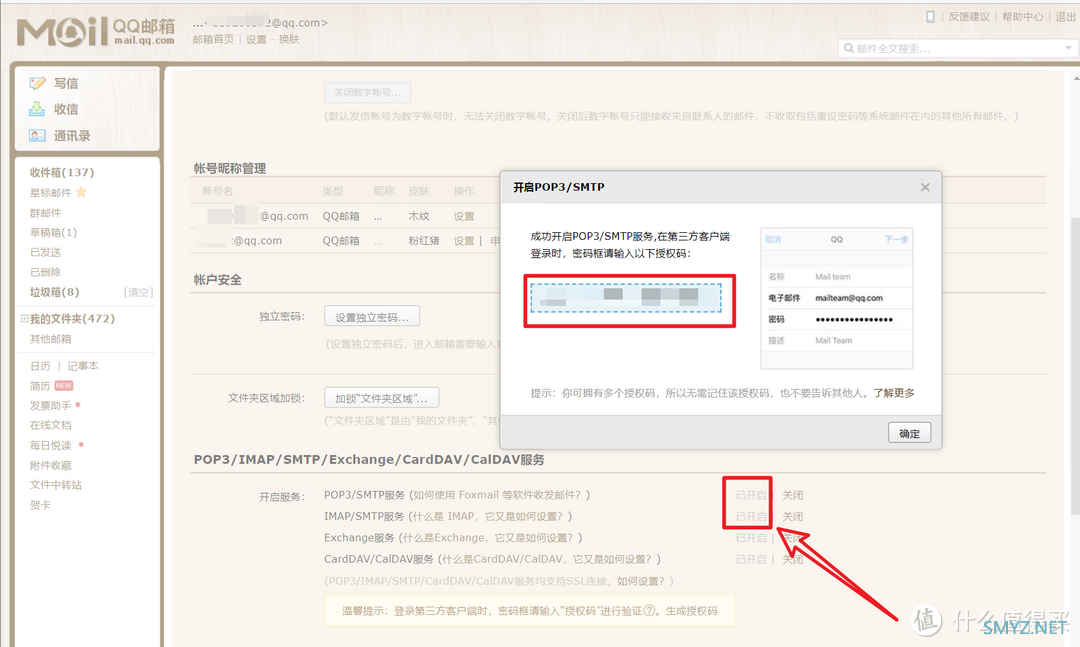Open 日历 in sidebar
This screenshot has width=1080, height=647.
click(x=40, y=366)
